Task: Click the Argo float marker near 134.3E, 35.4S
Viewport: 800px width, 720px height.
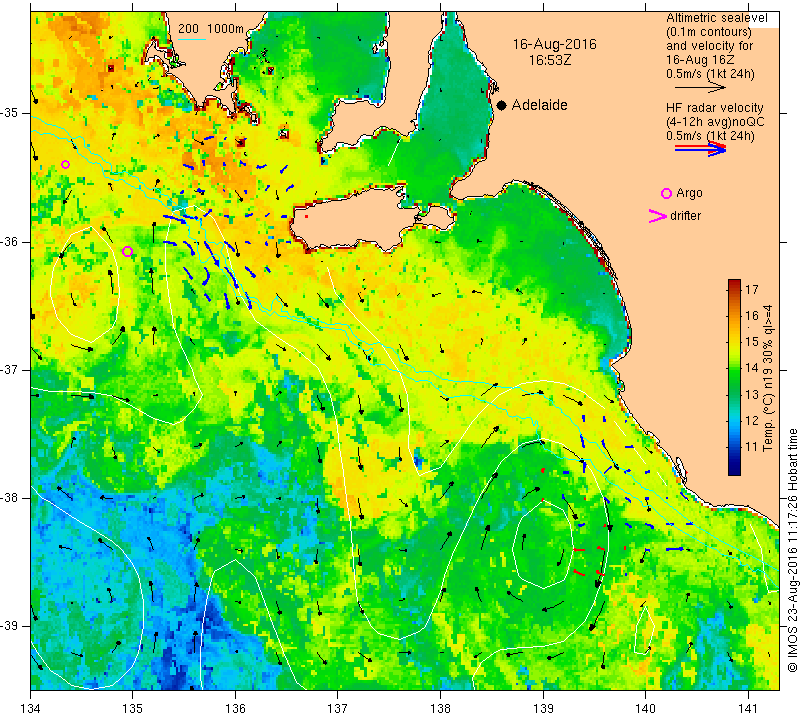Action: (65, 164)
